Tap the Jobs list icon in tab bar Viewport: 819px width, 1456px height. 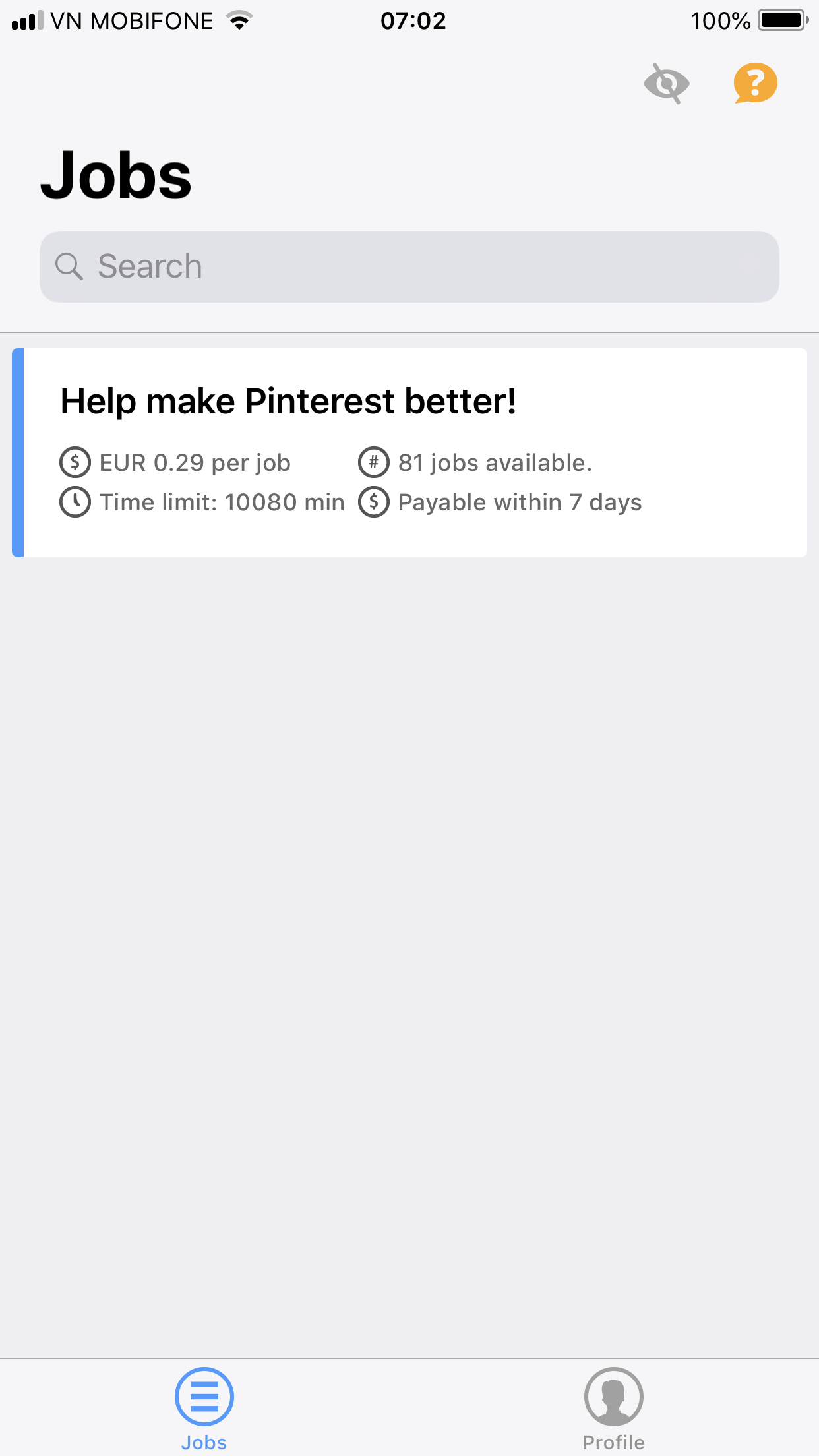(204, 1396)
